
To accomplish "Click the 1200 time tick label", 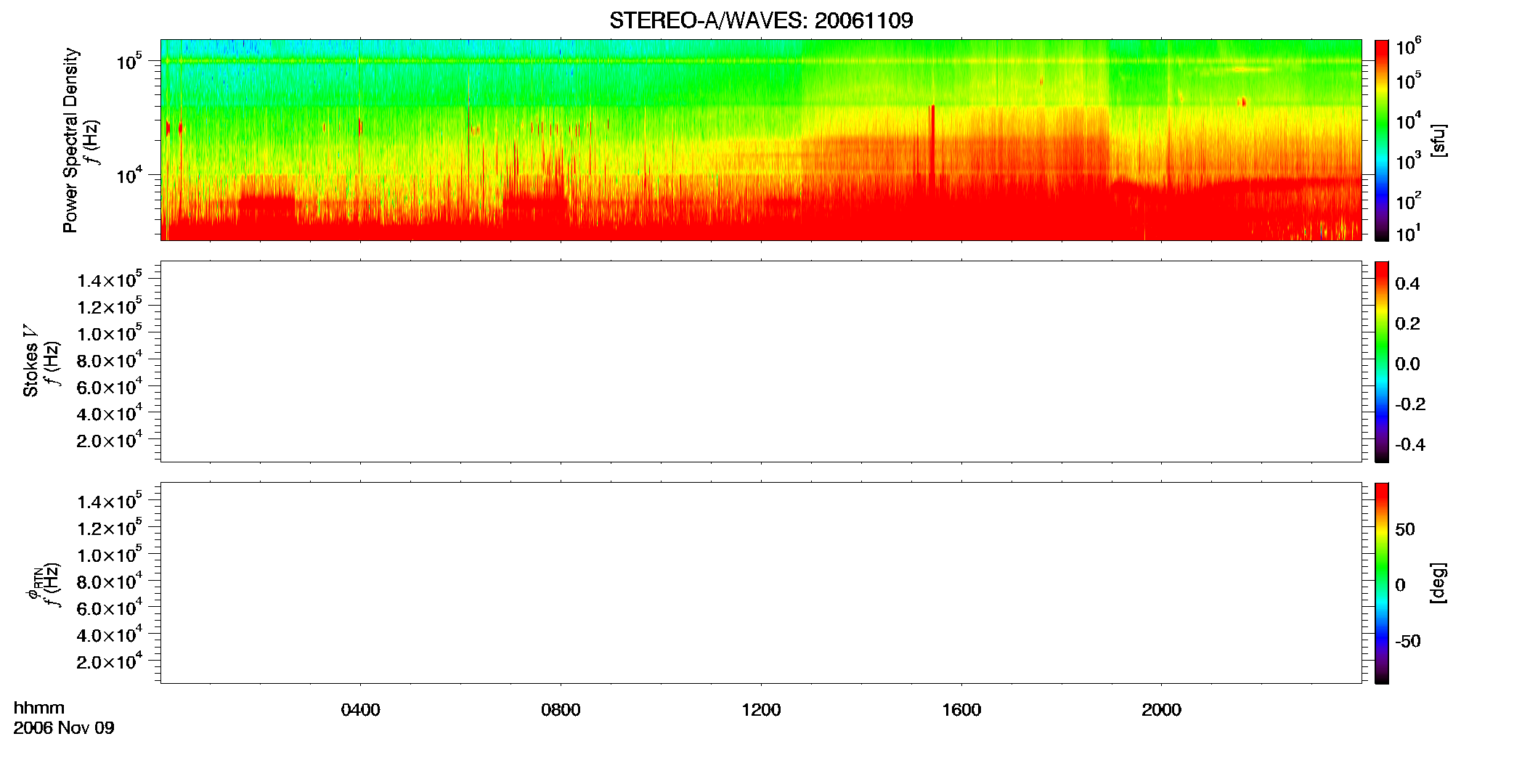I will pyautogui.click(x=761, y=710).
